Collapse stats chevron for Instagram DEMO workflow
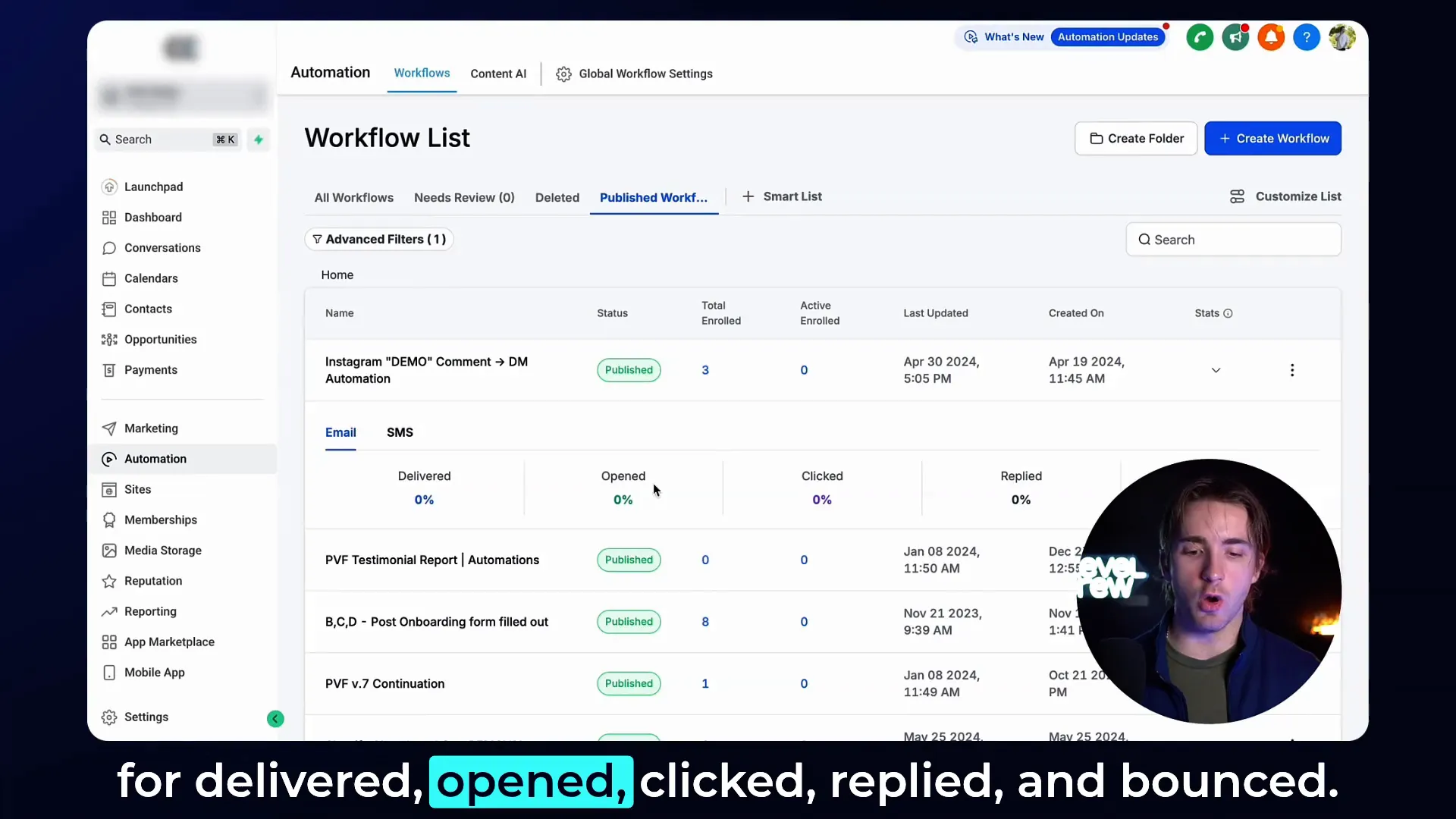The height and width of the screenshot is (819, 1456). click(x=1216, y=370)
